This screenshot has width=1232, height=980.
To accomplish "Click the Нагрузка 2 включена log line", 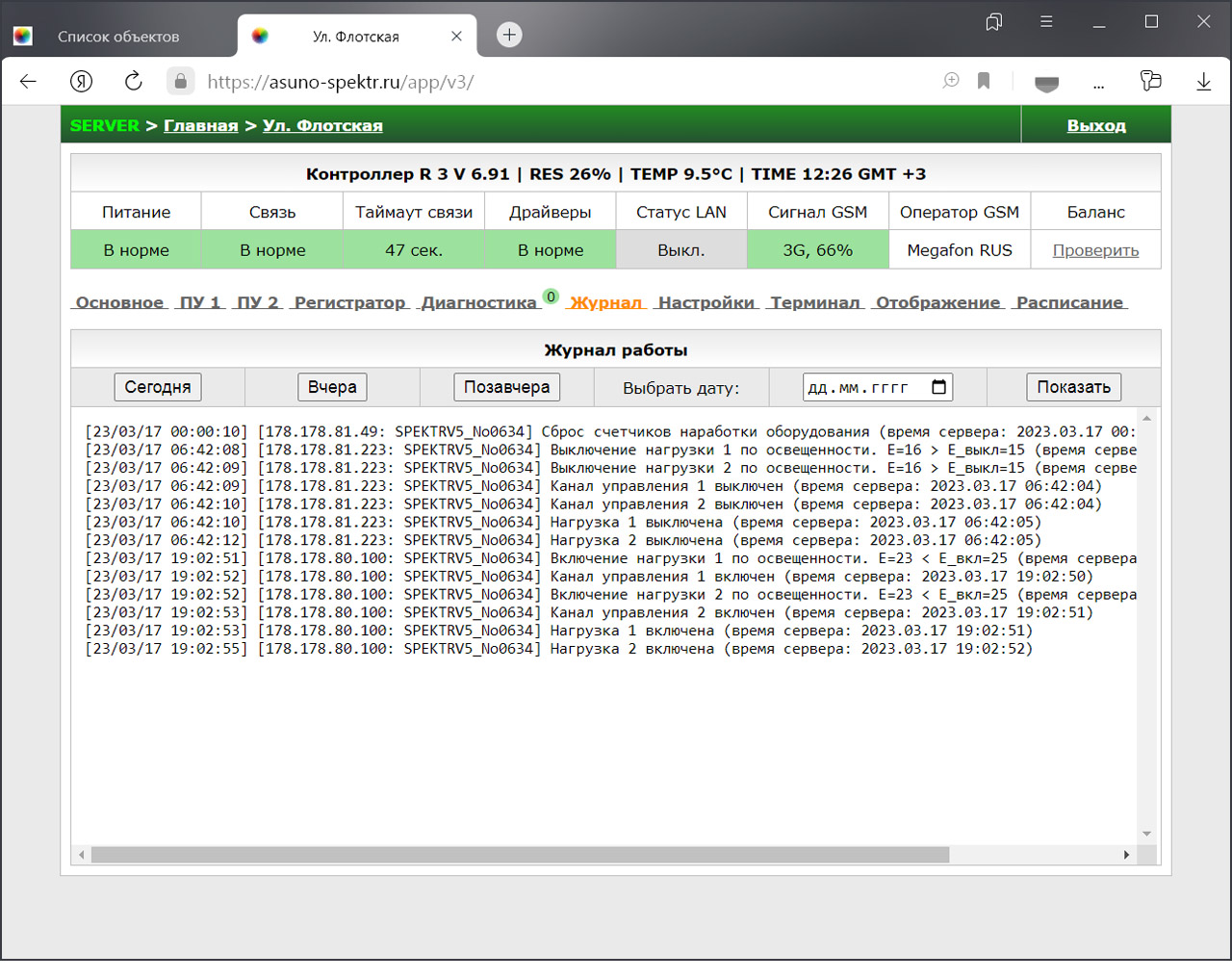I will tap(559, 649).
